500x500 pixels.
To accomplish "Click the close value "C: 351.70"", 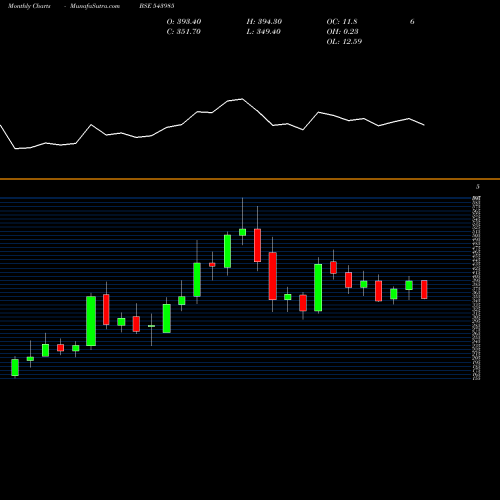I will [183, 32].
